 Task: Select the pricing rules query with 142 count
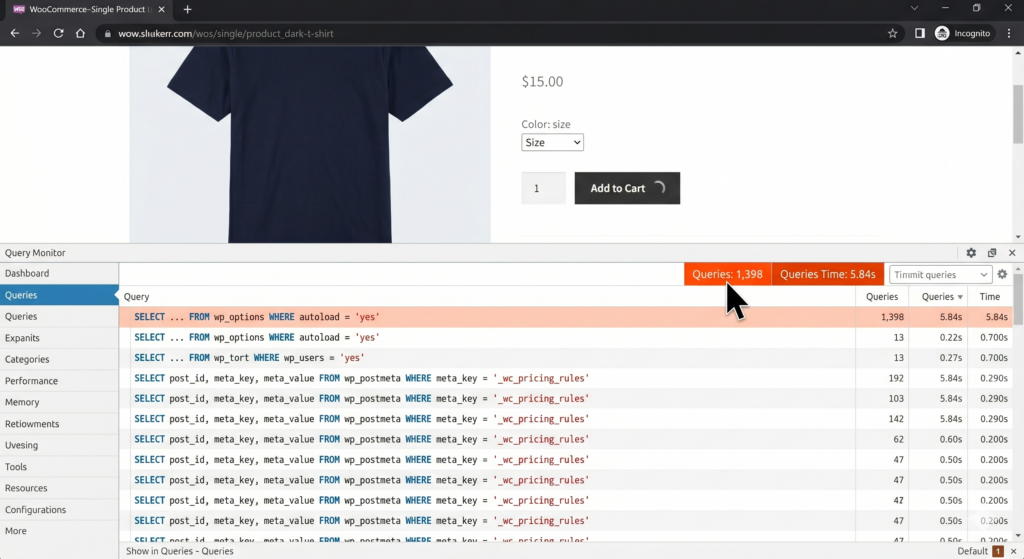(566, 419)
